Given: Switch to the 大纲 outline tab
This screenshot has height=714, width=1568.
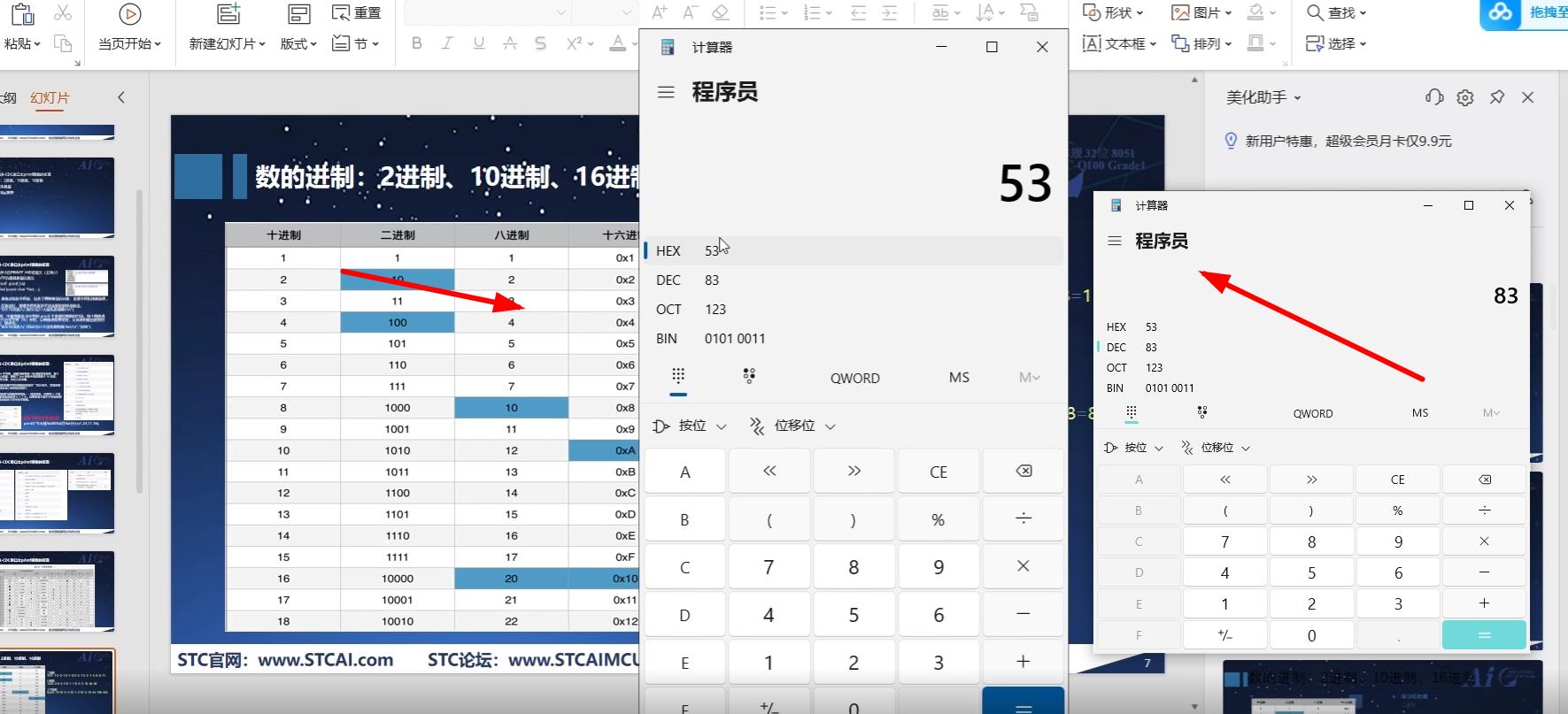Looking at the screenshot, I should 8,97.
